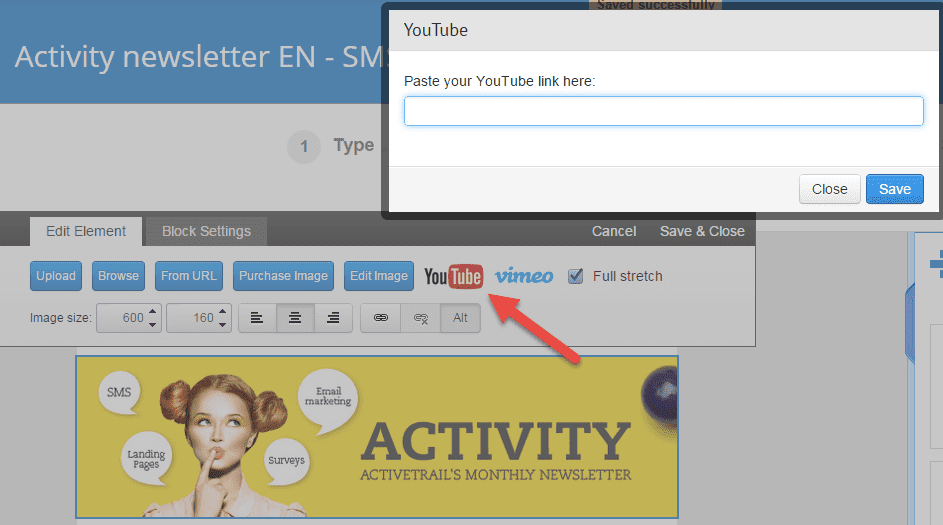Select the Activity newsletter banner image

377,437
